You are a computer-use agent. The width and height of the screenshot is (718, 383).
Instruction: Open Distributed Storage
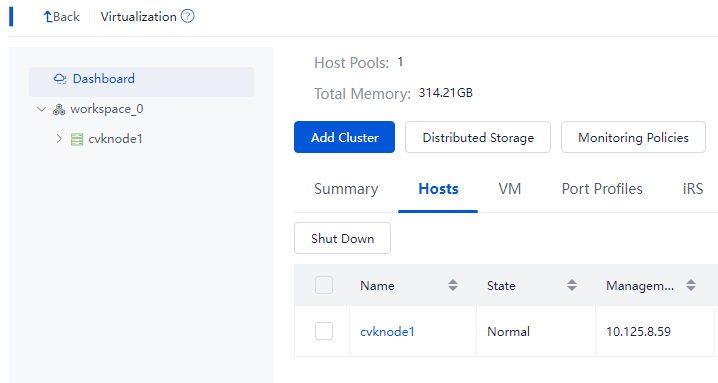pyautogui.click(x=478, y=137)
